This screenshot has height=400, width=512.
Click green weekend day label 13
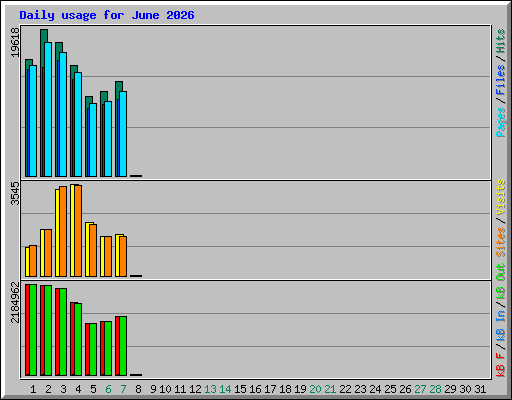pyautogui.click(x=210, y=389)
